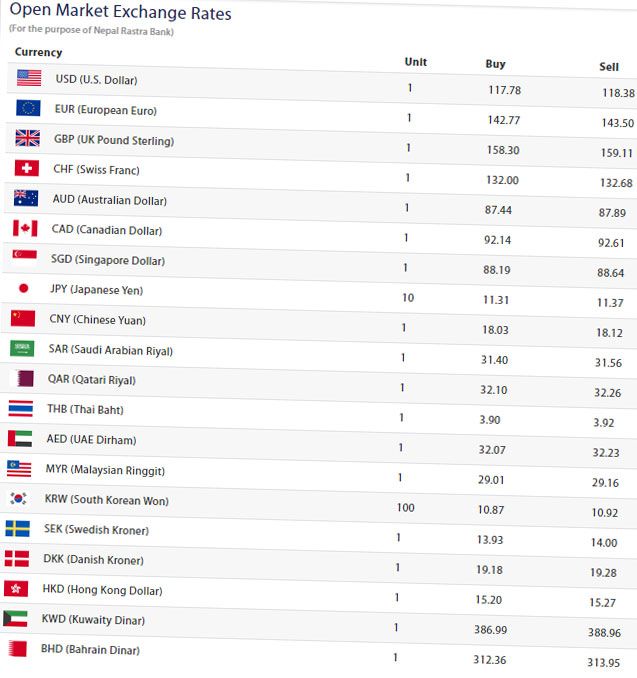Viewport: 637px width, 678px height.
Task: Click the Kuwait flag icon
Action: tap(15, 619)
